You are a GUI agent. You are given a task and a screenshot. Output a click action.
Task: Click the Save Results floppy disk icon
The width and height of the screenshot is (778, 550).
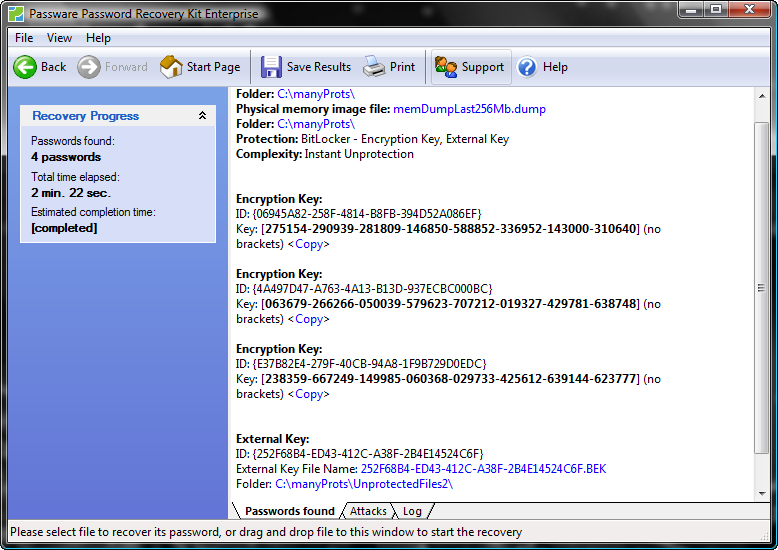271,67
